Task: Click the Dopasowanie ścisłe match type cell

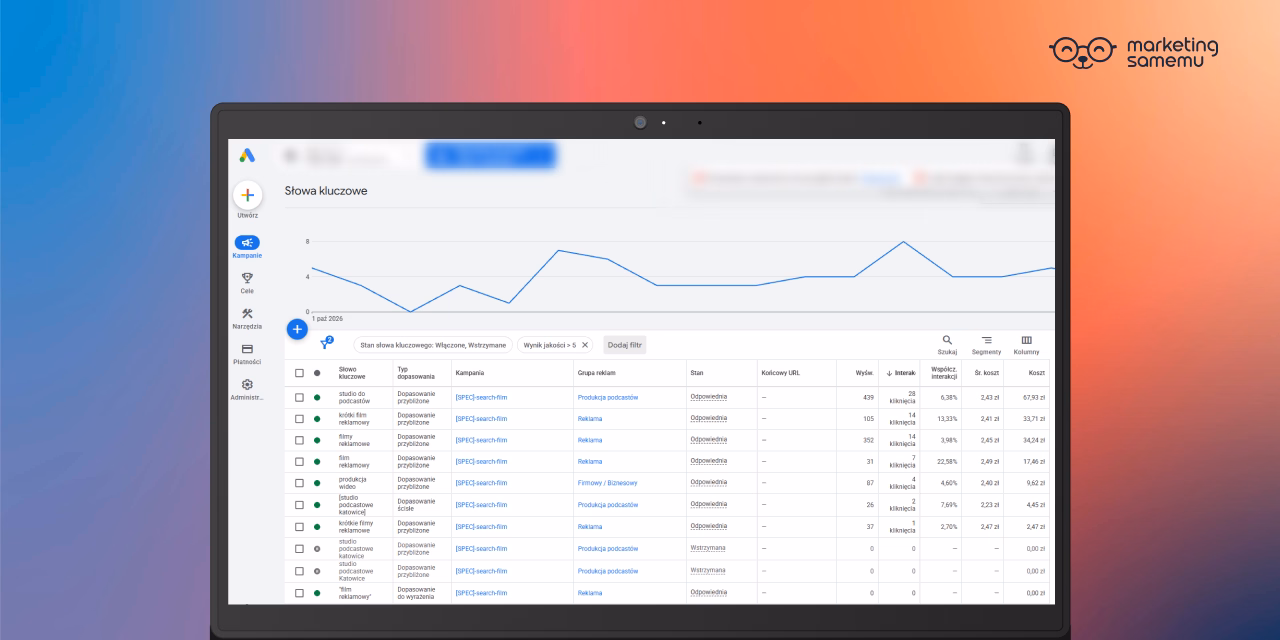Action: pos(416,505)
